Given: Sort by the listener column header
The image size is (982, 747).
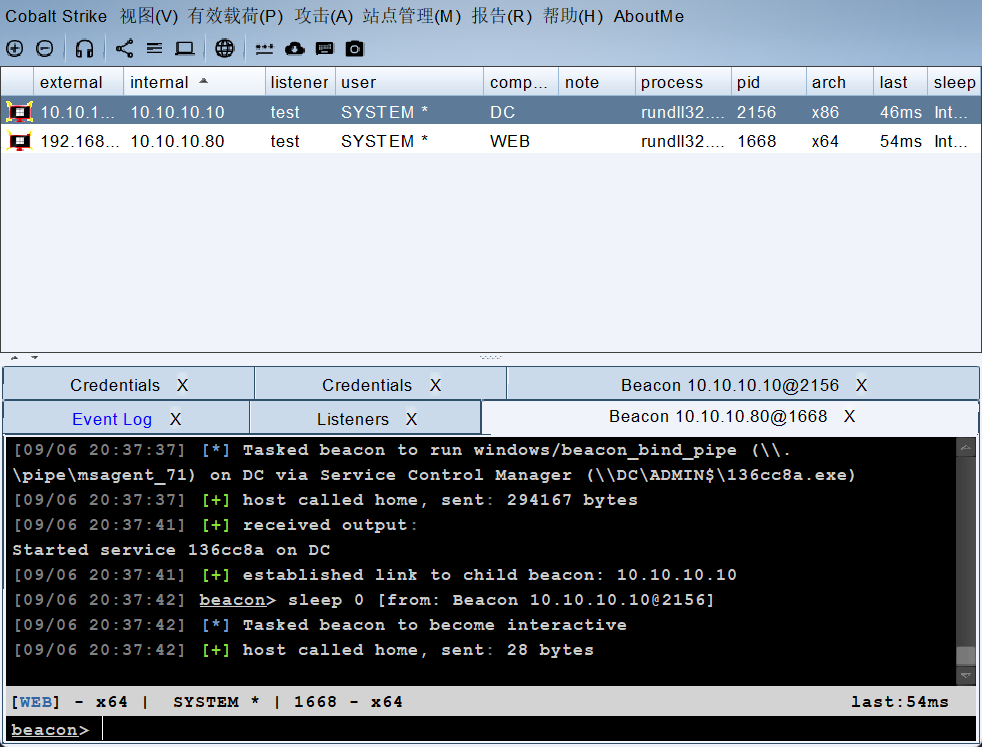Looking at the screenshot, I should point(299,82).
